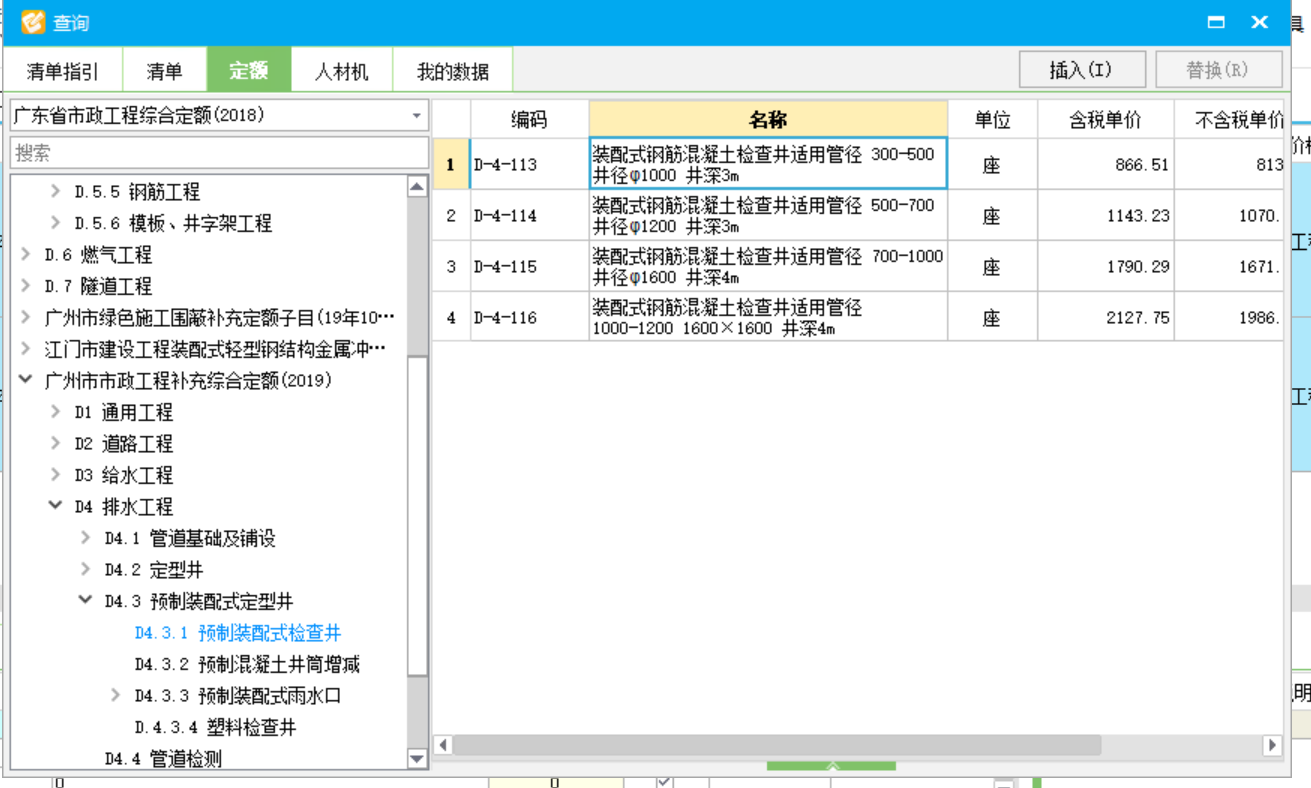Select code cell D-4-114
1311x788 pixels.
(x=529, y=215)
